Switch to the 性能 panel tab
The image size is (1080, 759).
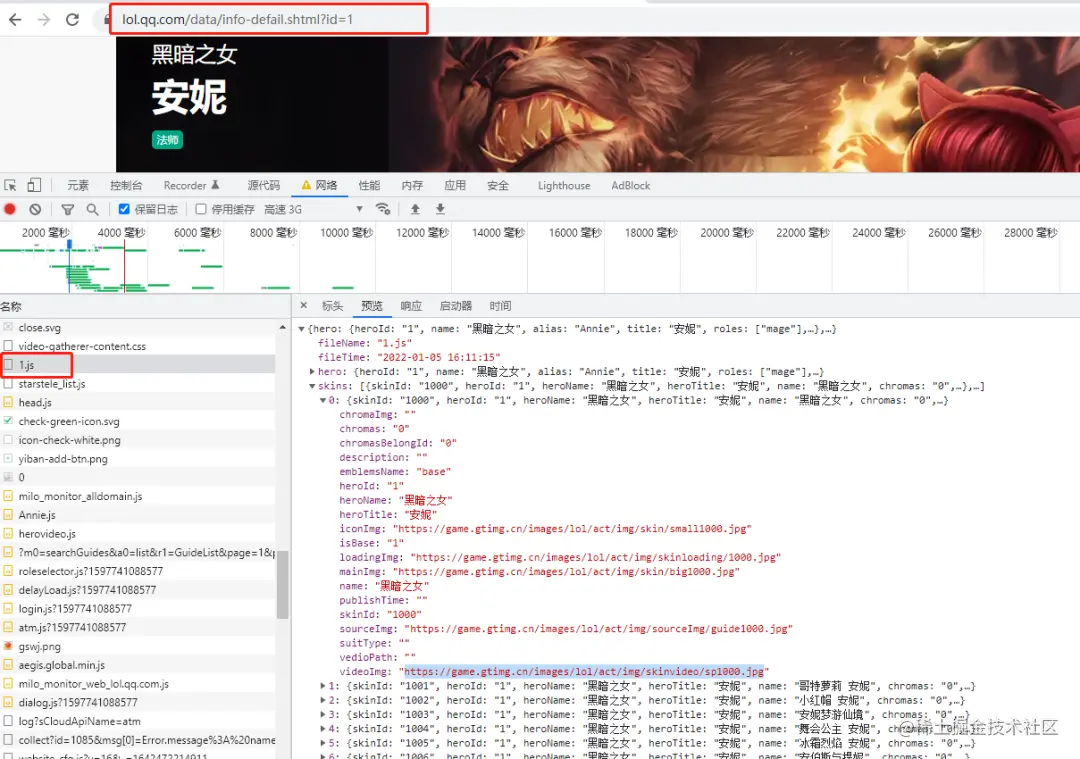[x=369, y=185]
